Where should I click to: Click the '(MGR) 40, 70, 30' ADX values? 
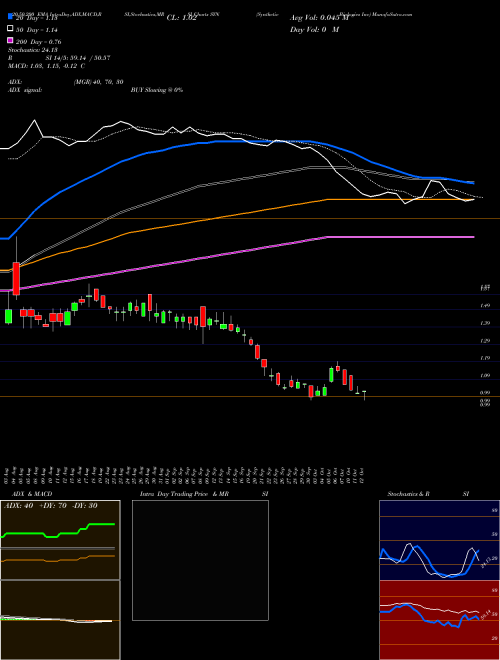click(x=98, y=82)
